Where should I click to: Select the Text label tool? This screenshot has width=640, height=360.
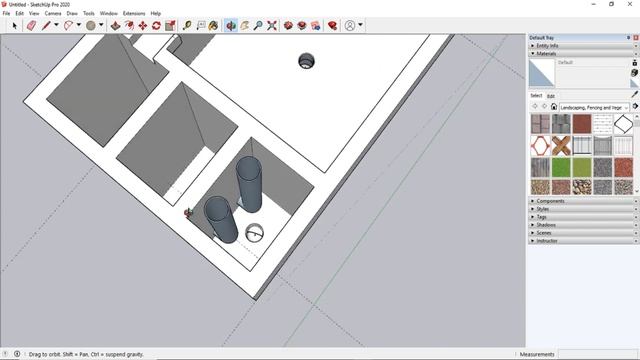[201, 25]
